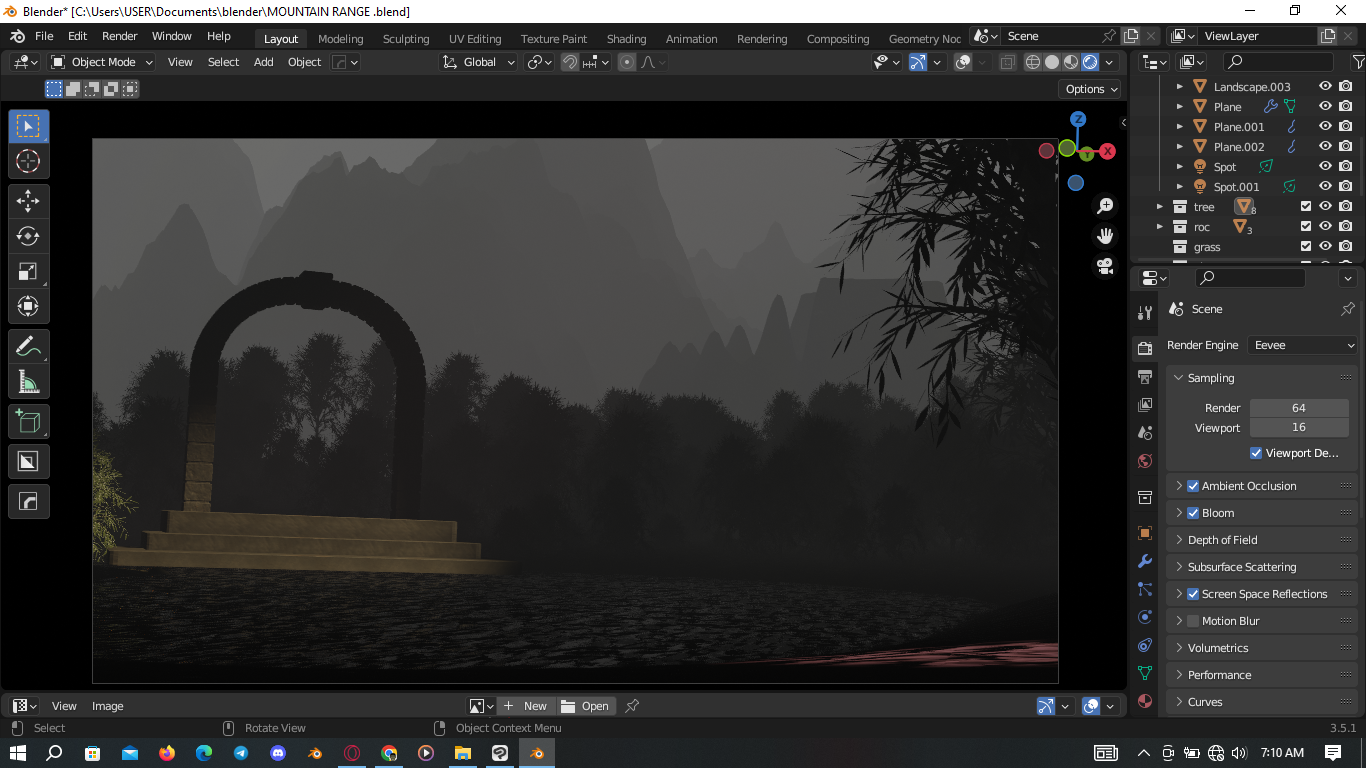The height and width of the screenshot is (768, 1366).
Task: Click the pan view hand gizmo
Action: point(1105,236)
